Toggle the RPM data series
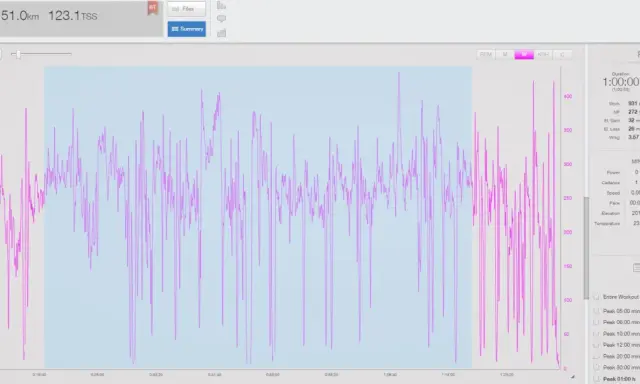This screenshot has width=640, height=384. point(486,54)
